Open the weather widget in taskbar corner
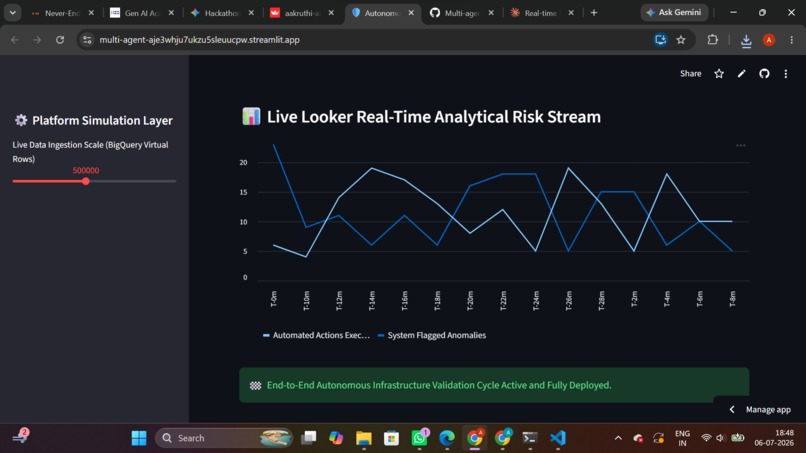806x453 pixels. click(21, 437)
